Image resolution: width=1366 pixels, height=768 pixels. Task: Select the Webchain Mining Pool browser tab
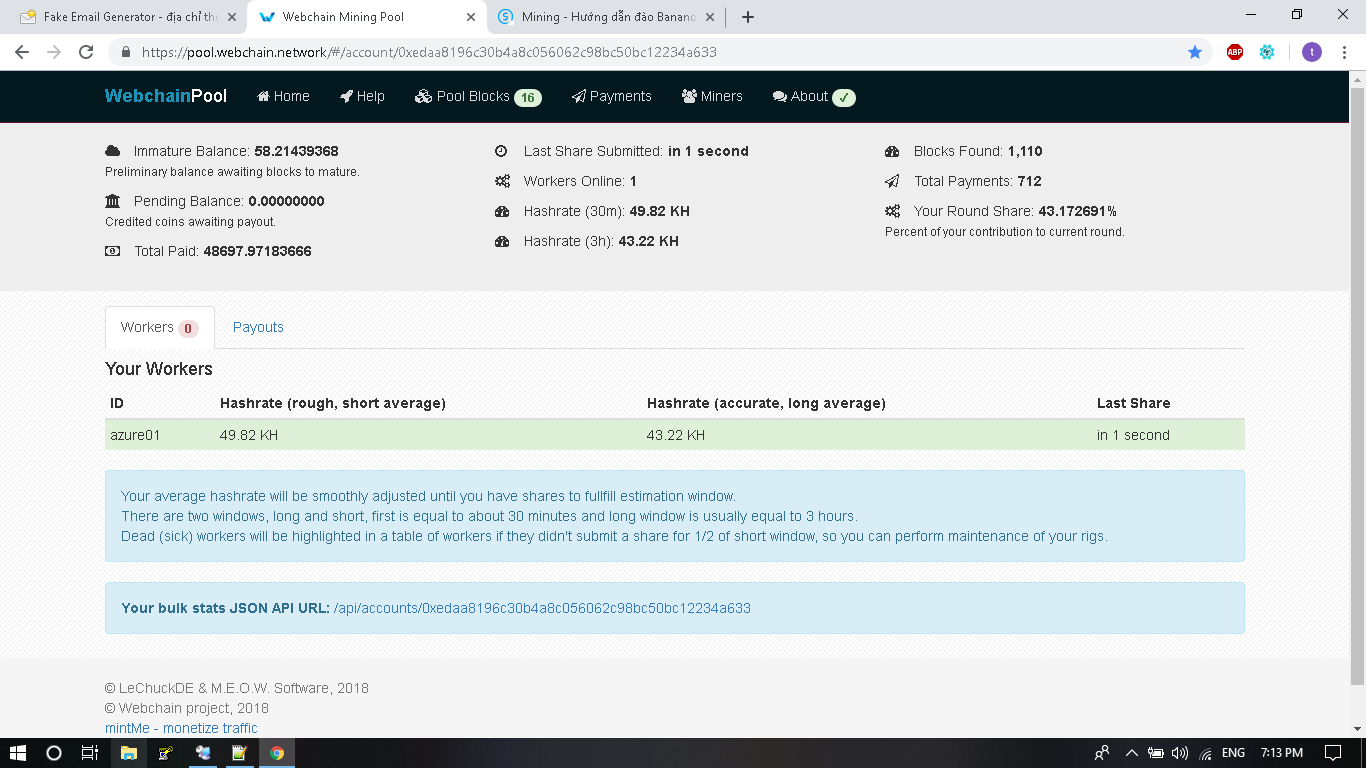tap(367, 17)
